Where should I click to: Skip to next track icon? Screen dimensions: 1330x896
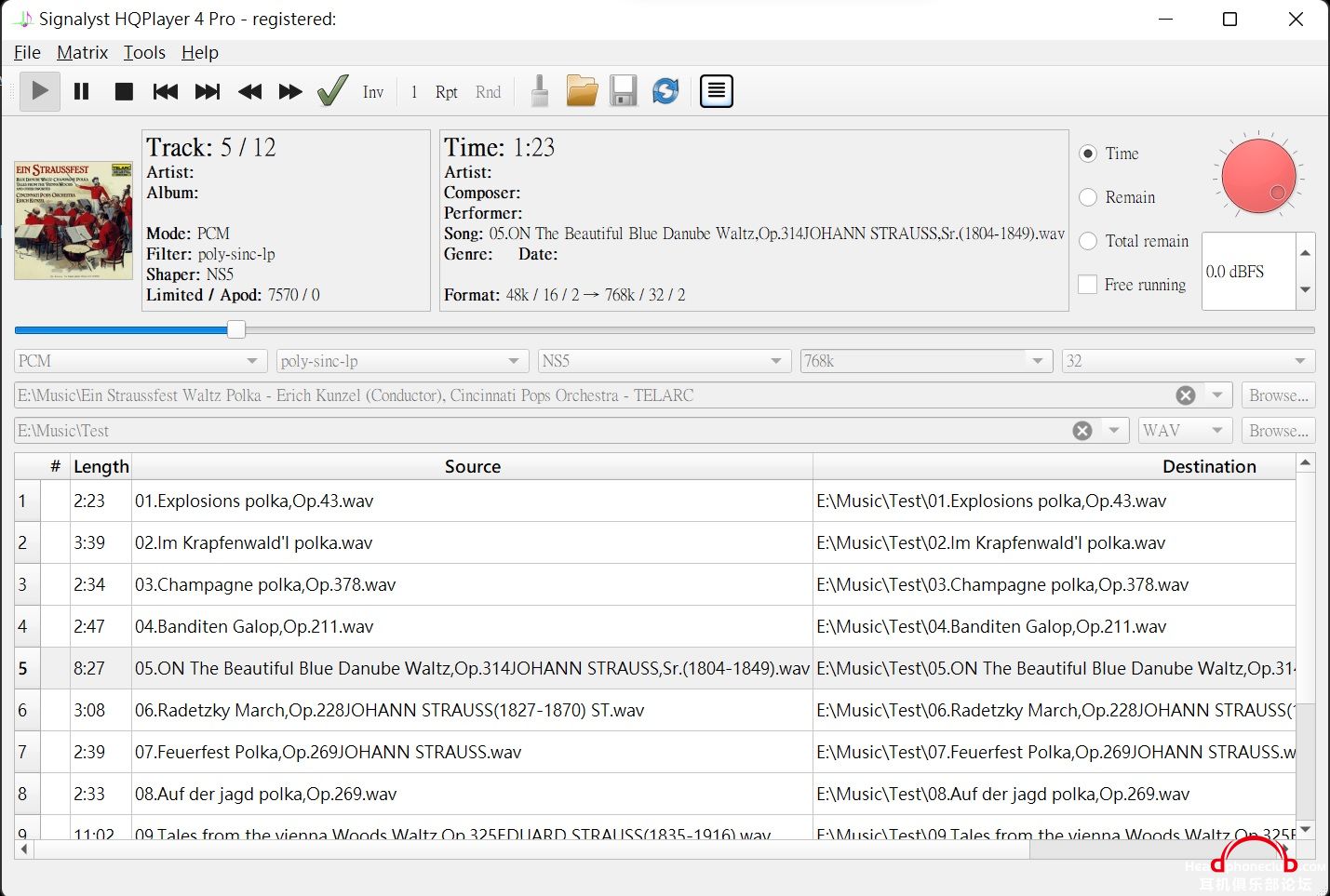point(208,91)
